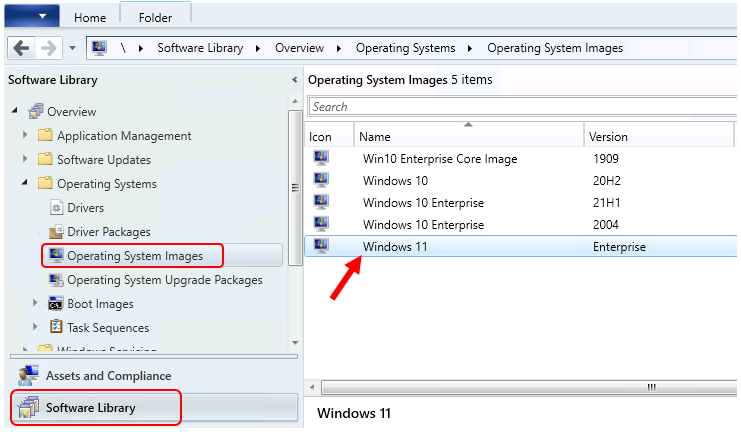This screenshot has height=432, width=741.
Task: Click the Boot Images node icon
Action: click(x=56, y=303)
